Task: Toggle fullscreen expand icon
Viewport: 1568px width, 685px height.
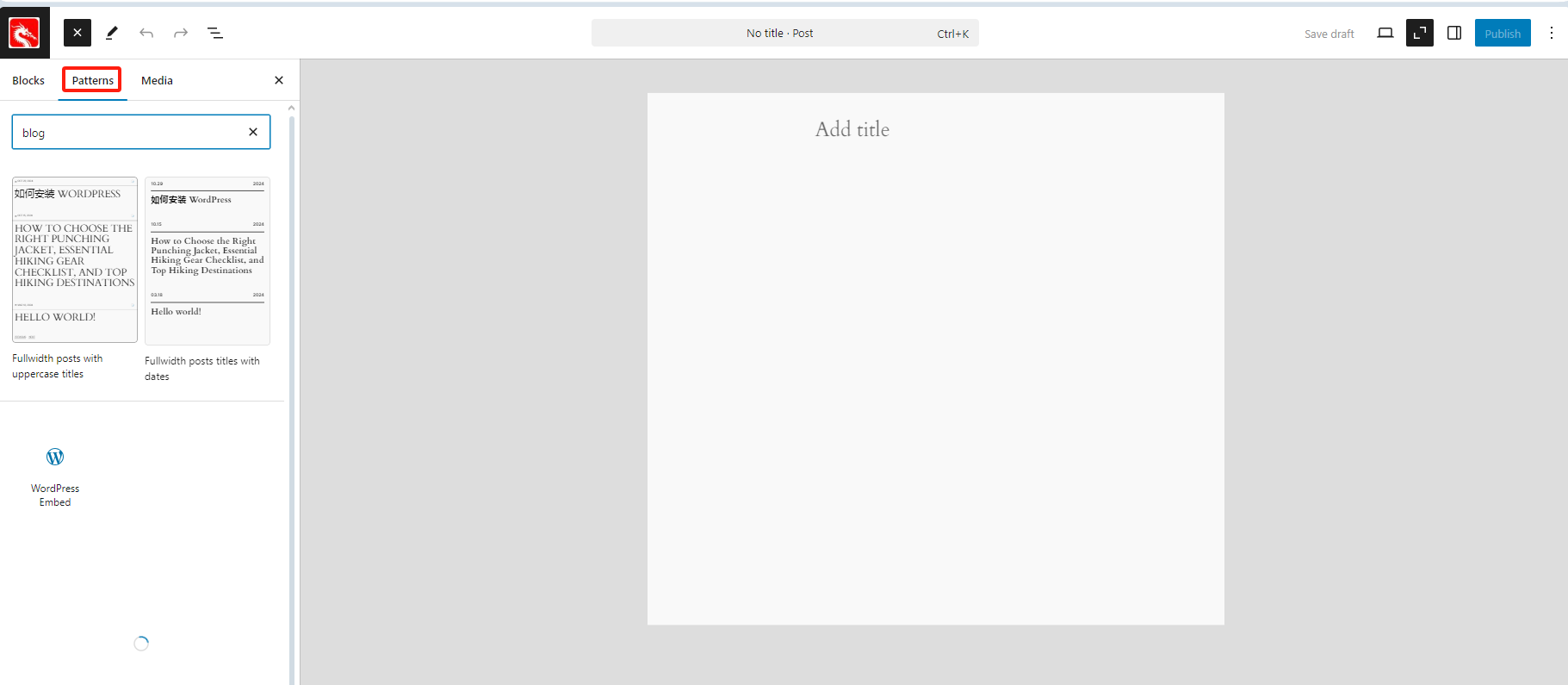Action: point(1419,34)
